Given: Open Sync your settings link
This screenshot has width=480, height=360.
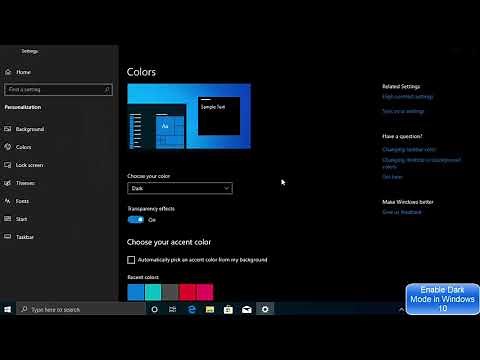Looking at the screenshot, I should tap(403, 111).
